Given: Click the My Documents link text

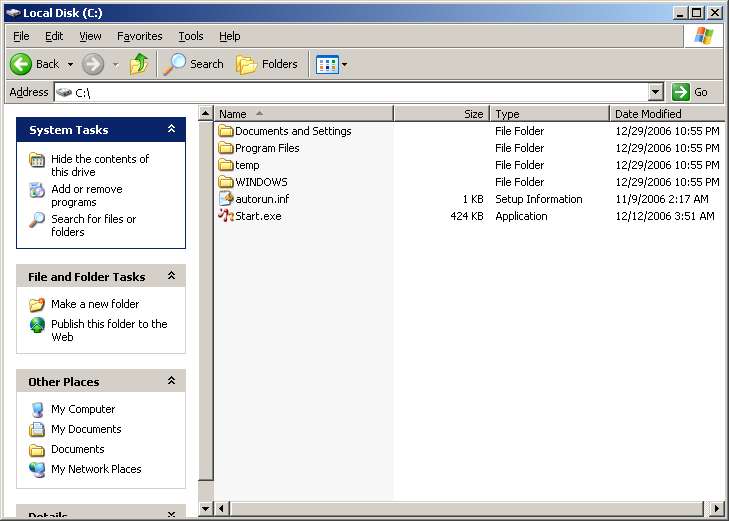Looking at the screenshot, I should [x=86, y=429].
